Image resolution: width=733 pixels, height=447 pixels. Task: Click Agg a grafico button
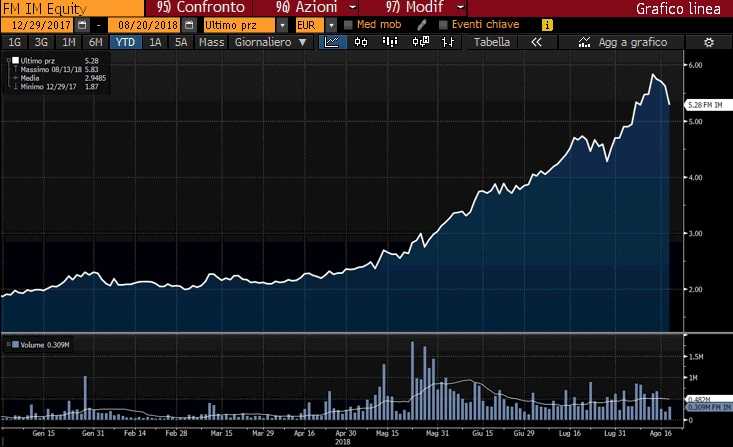click(622, 43)
